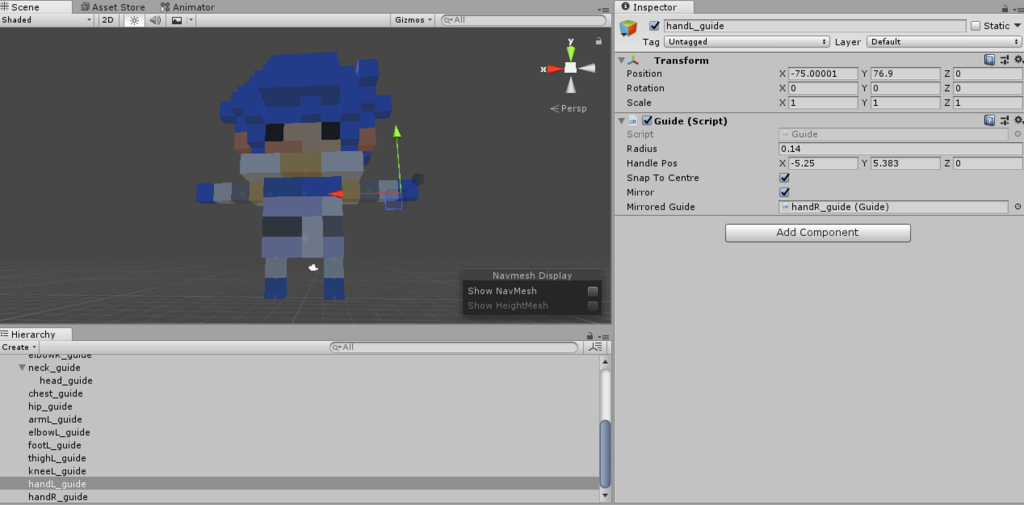Enable 2D view mode
This screenshot has height=505, width=1024.
[x=108, y=20]
